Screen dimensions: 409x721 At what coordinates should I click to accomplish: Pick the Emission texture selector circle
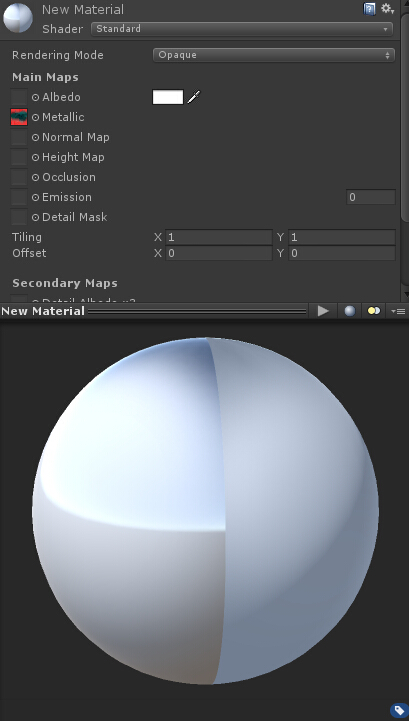pos(35,198)
